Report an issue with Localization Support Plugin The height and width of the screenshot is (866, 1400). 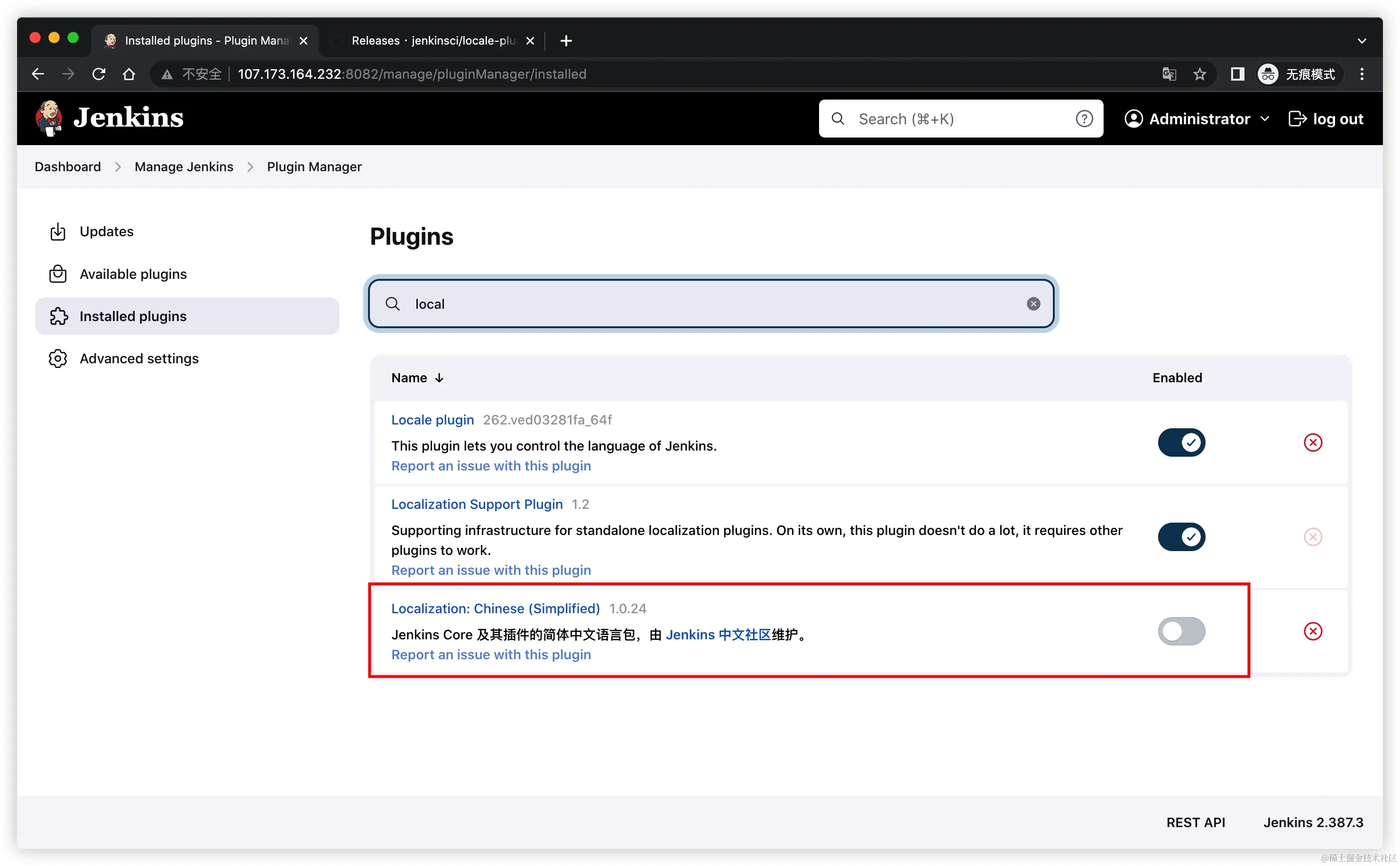pyautogui.click(x=491, y=570)
